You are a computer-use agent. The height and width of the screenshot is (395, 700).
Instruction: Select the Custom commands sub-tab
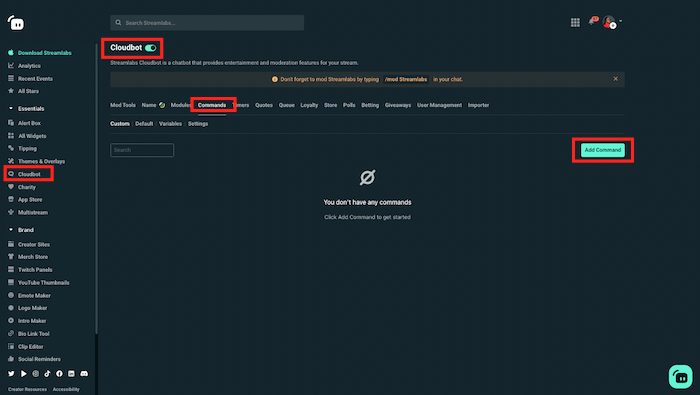pos(120,124)
